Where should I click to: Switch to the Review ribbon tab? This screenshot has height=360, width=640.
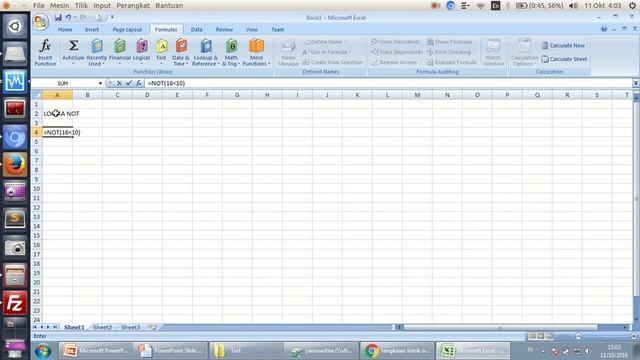224,29
